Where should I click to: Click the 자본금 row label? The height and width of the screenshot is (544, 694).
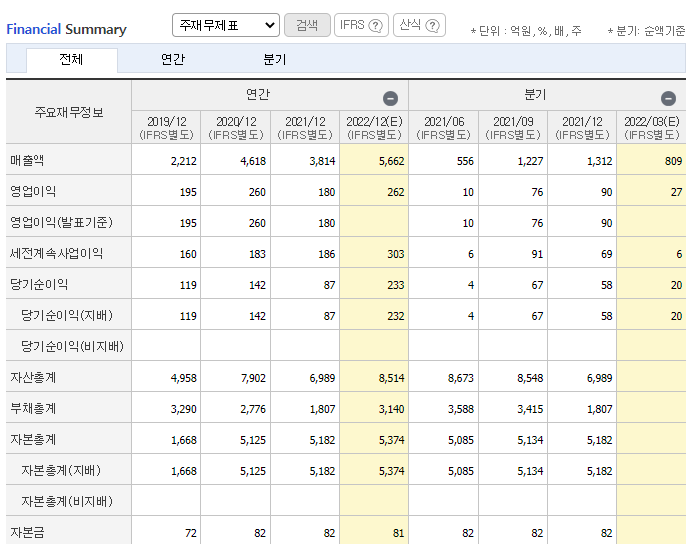[27, 532]
